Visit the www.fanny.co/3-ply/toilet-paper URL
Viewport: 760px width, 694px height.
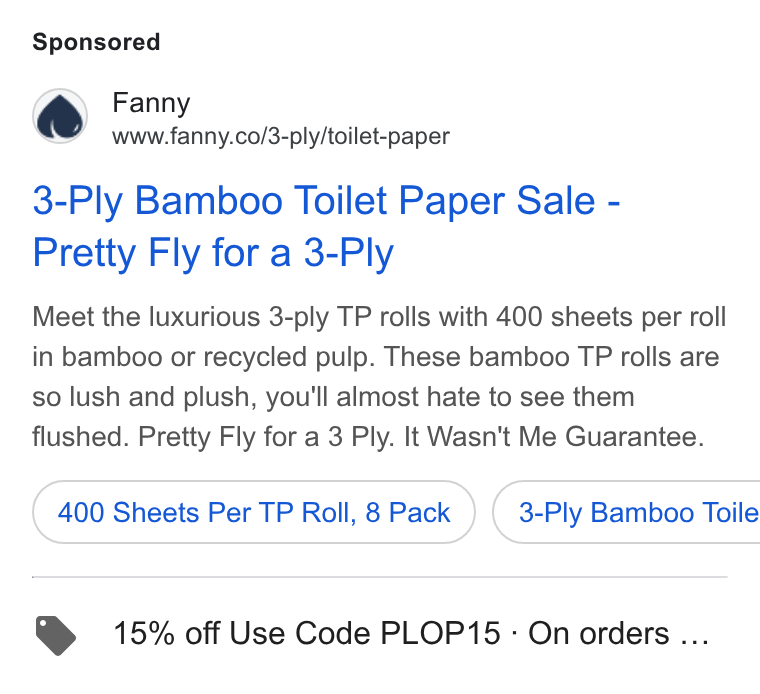tap(281, 136)
